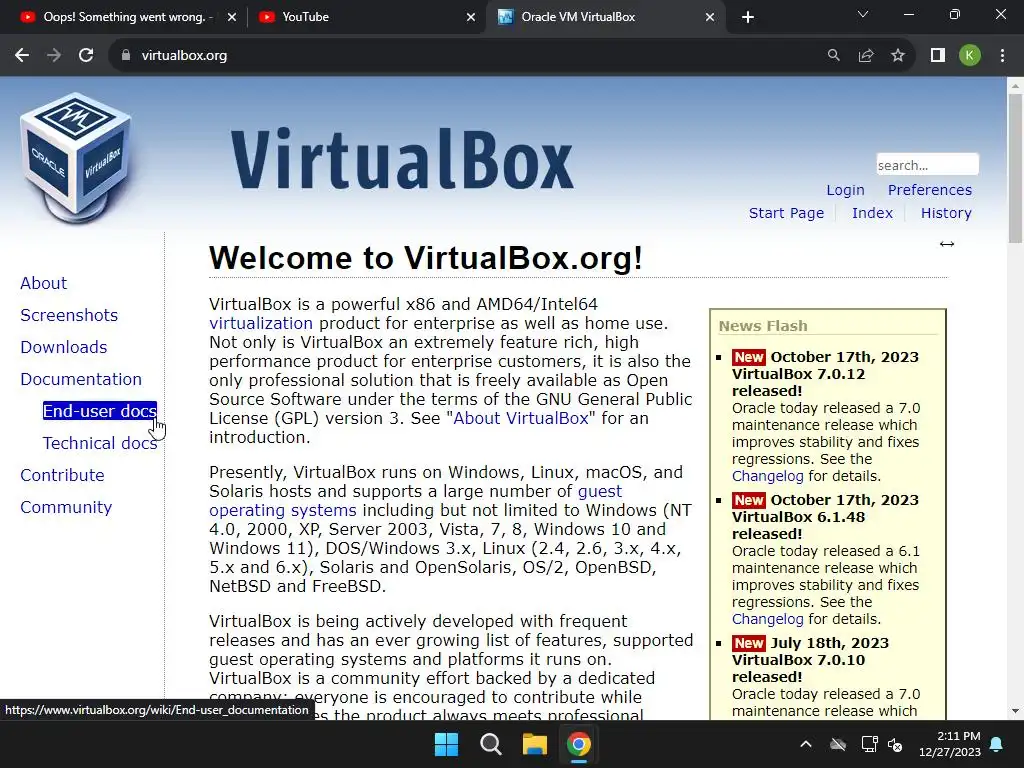
Task: Click Chrome icon in taskbar
Action: (x=579, y=744)
